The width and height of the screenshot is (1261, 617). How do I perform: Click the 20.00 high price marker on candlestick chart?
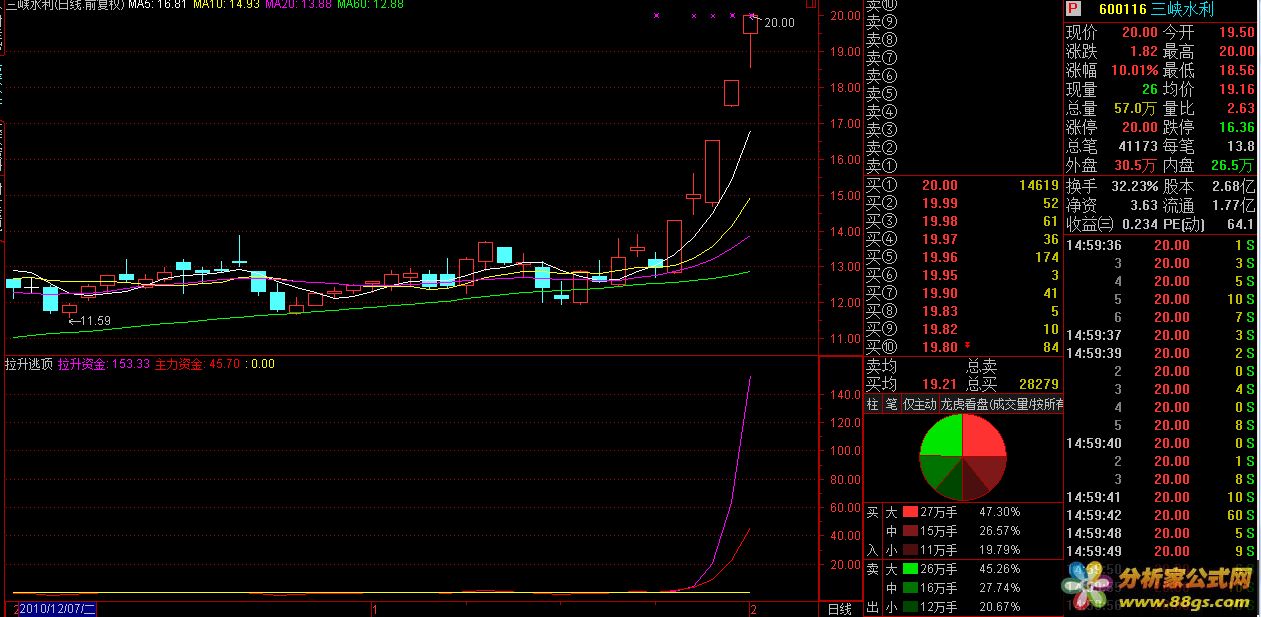tap(780, 22)
